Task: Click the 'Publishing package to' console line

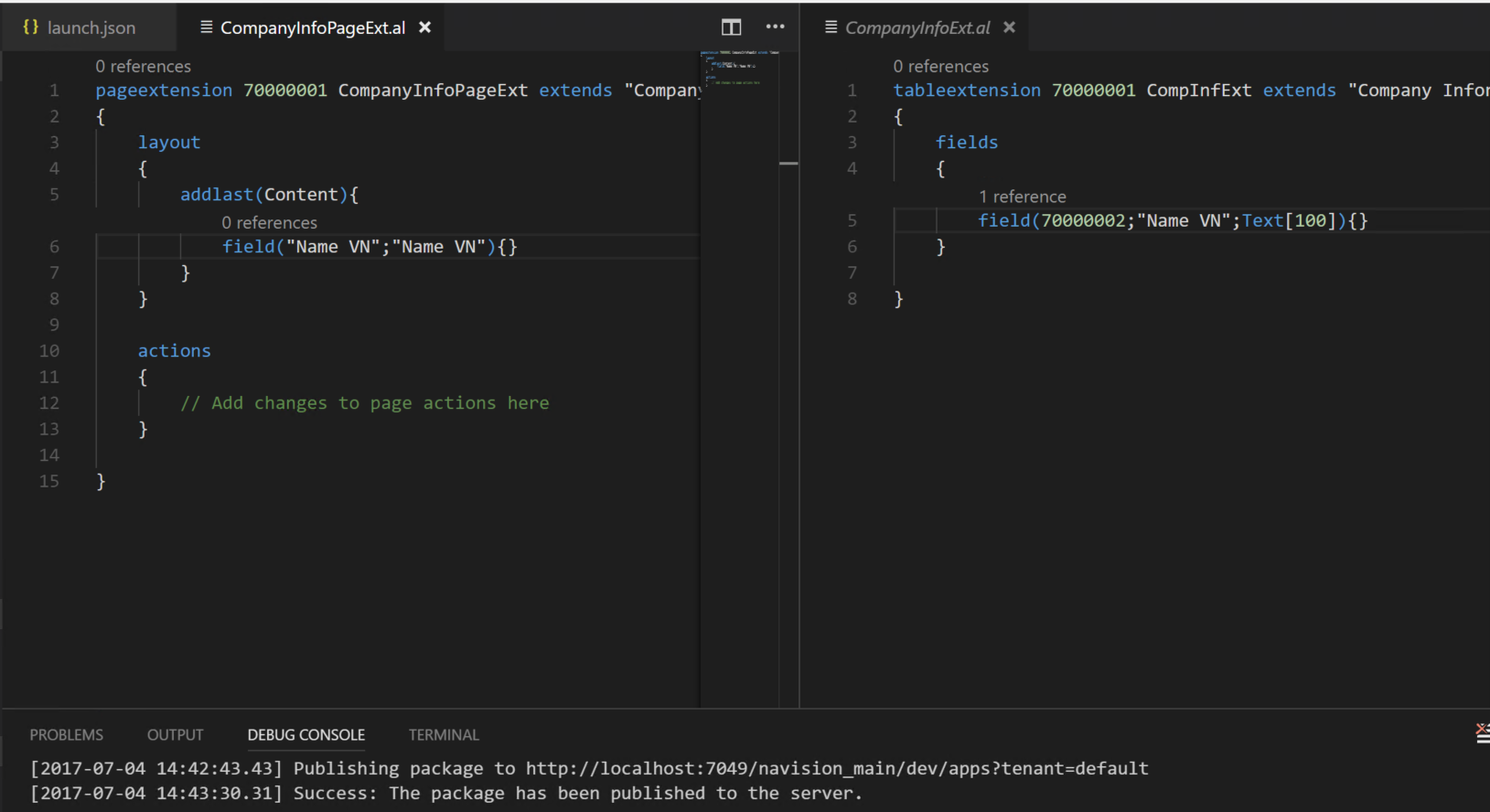Action: [x=589, y=768]
